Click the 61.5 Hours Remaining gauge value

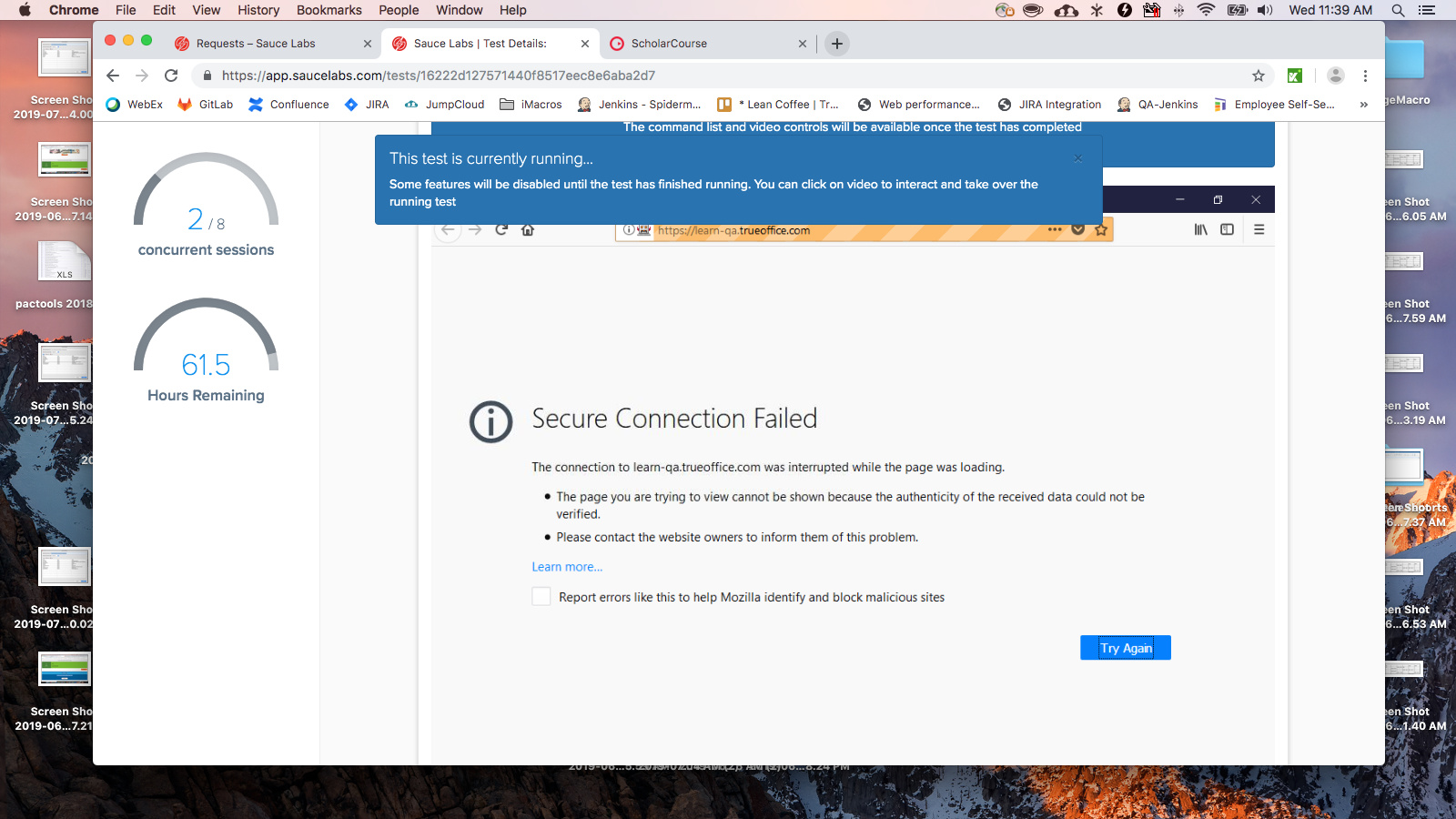point(206,365)
